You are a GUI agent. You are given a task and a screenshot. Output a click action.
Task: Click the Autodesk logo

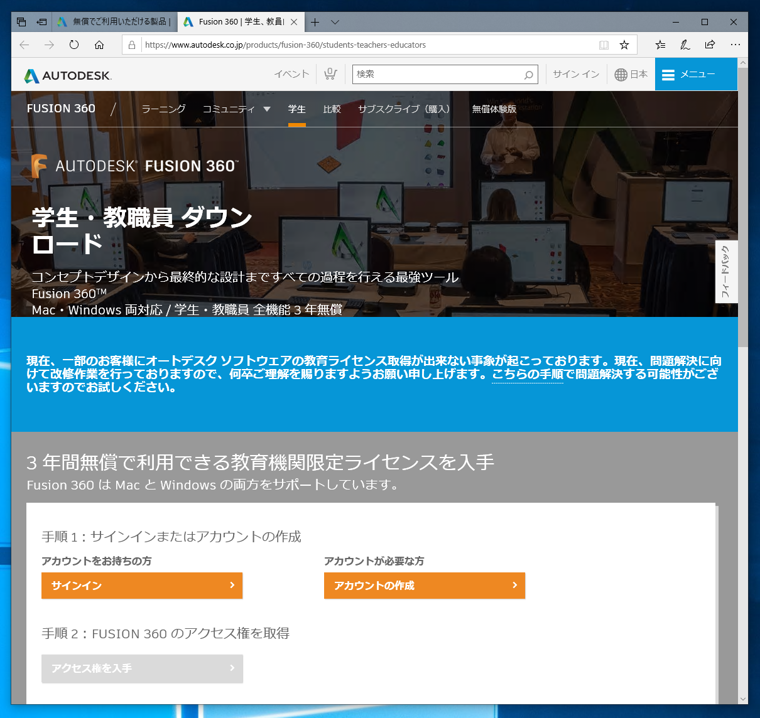(68, 76)
